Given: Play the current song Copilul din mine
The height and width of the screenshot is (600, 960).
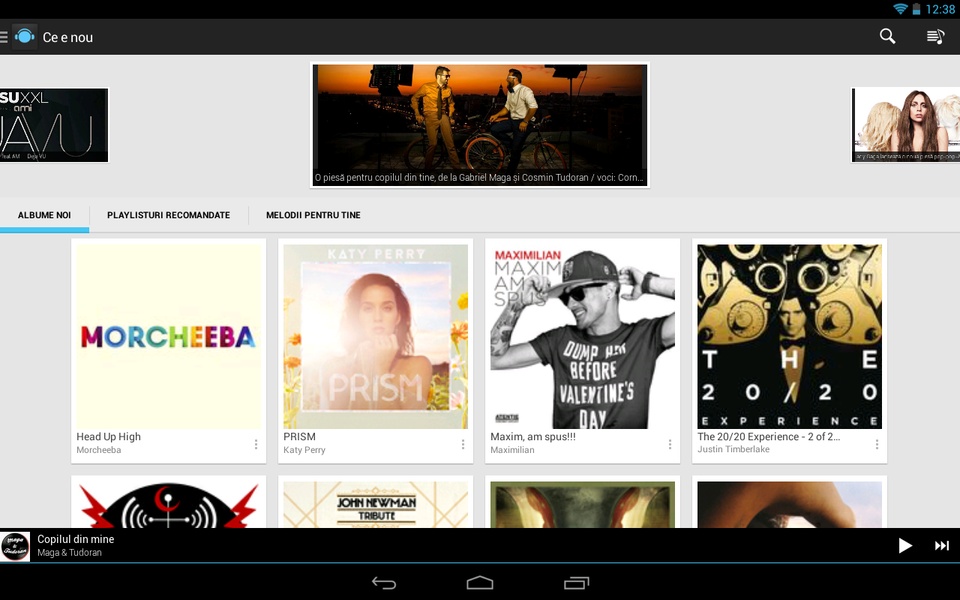Looking at the screenshot, I should tap(905, 546).
